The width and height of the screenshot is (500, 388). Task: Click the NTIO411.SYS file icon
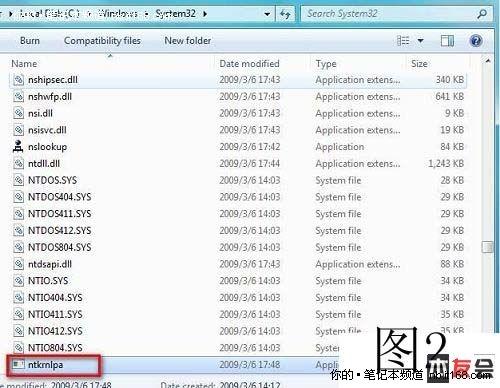coord(18,314)
